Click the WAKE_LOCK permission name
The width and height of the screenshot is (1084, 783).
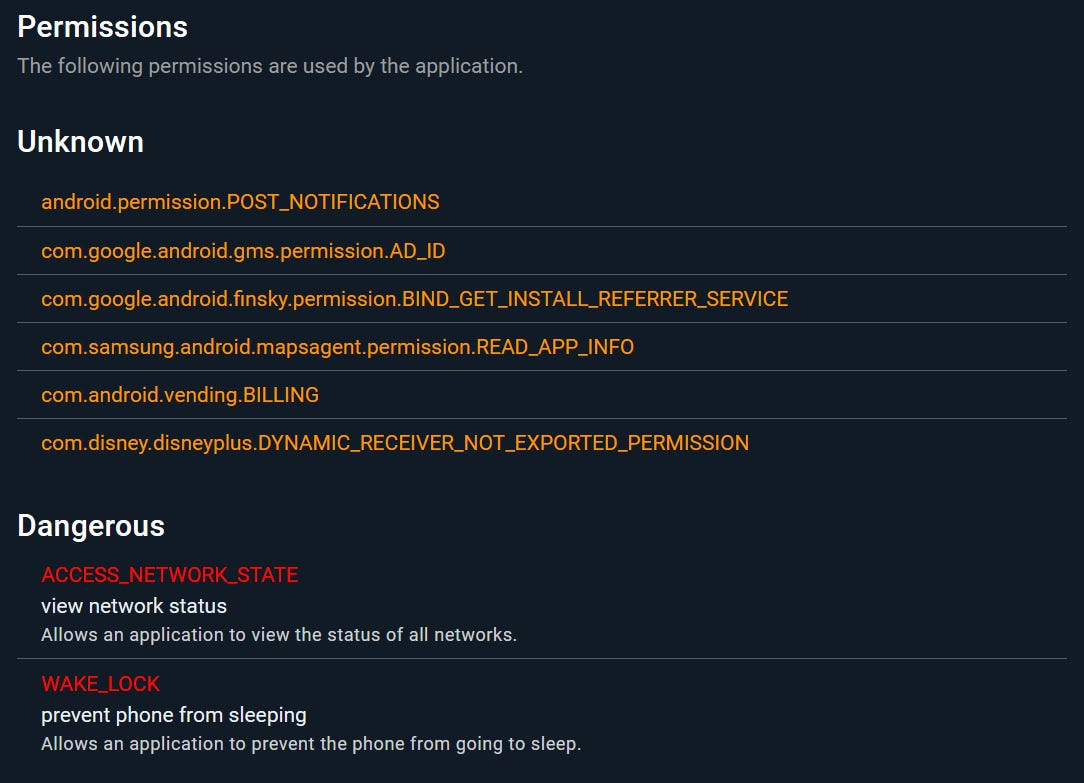click(100, 684)
